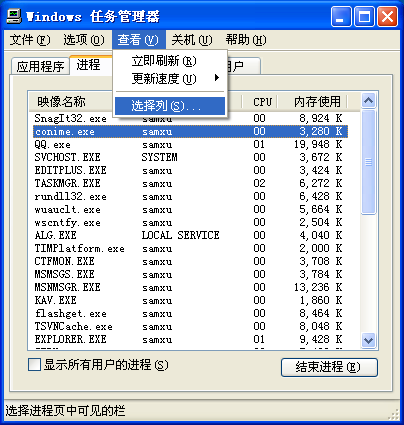The height and width of the screenshot is (425, 404).
Task: Close the Task Manager window
Action: pyautogui.click(x=387, y=17)
